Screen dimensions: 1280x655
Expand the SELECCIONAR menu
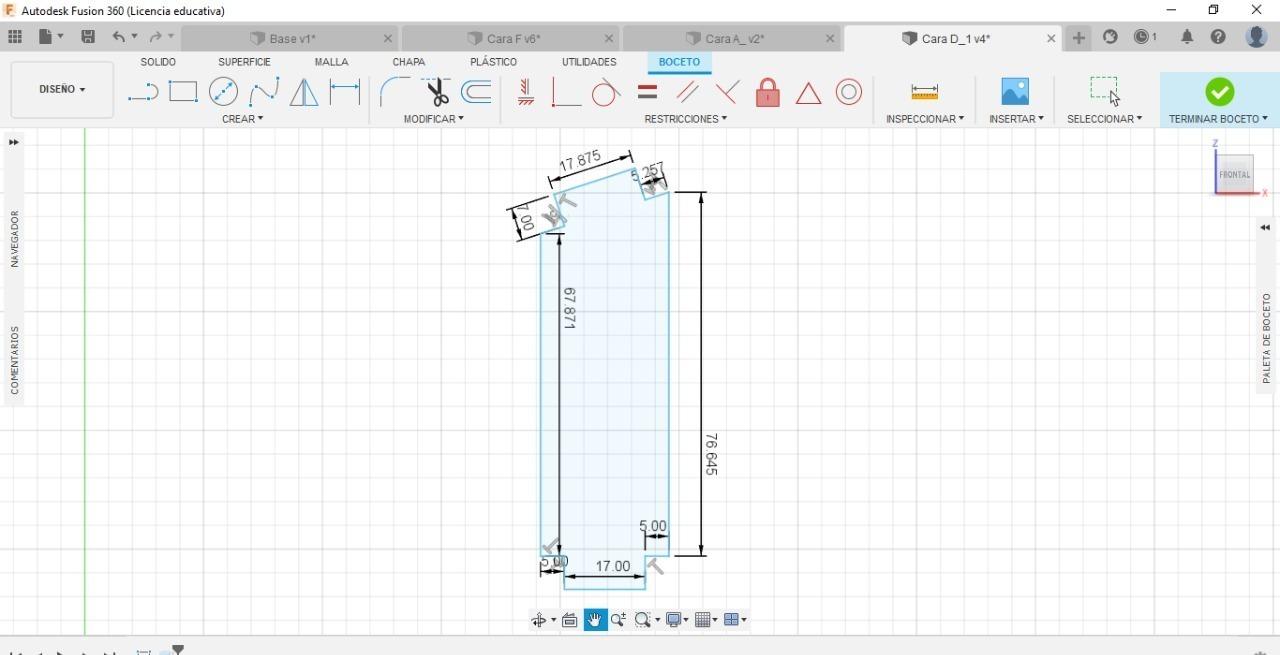(1104, 119)
